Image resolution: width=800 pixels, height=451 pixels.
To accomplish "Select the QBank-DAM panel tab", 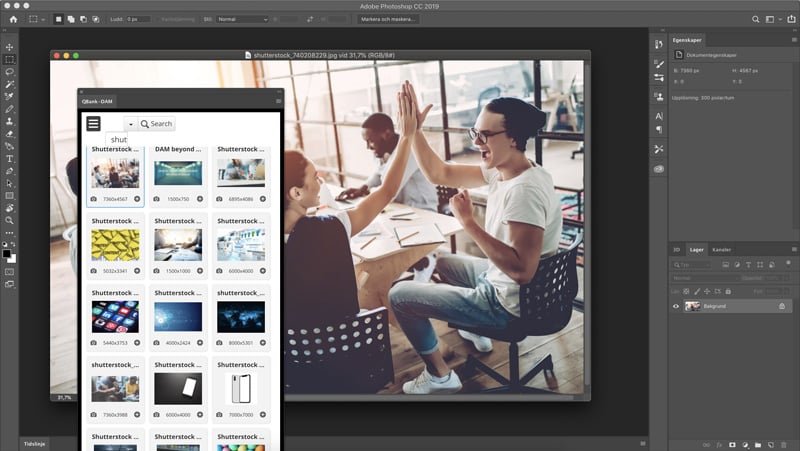I will click(x=97, y=101).
